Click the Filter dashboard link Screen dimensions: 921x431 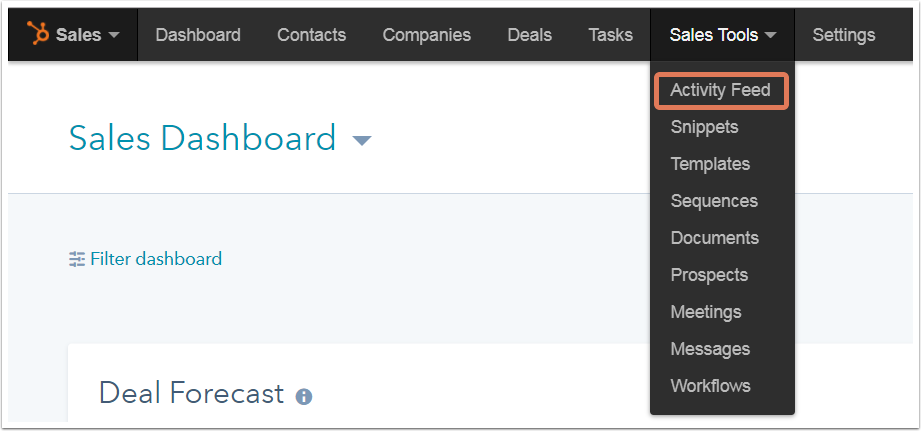tap(155, 259)
